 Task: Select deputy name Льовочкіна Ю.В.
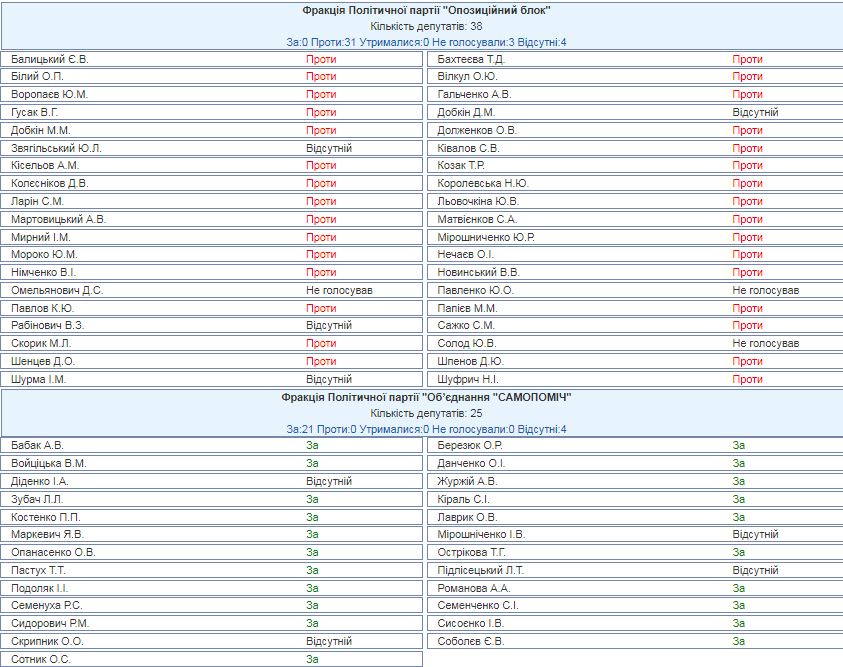pos(479,201)
